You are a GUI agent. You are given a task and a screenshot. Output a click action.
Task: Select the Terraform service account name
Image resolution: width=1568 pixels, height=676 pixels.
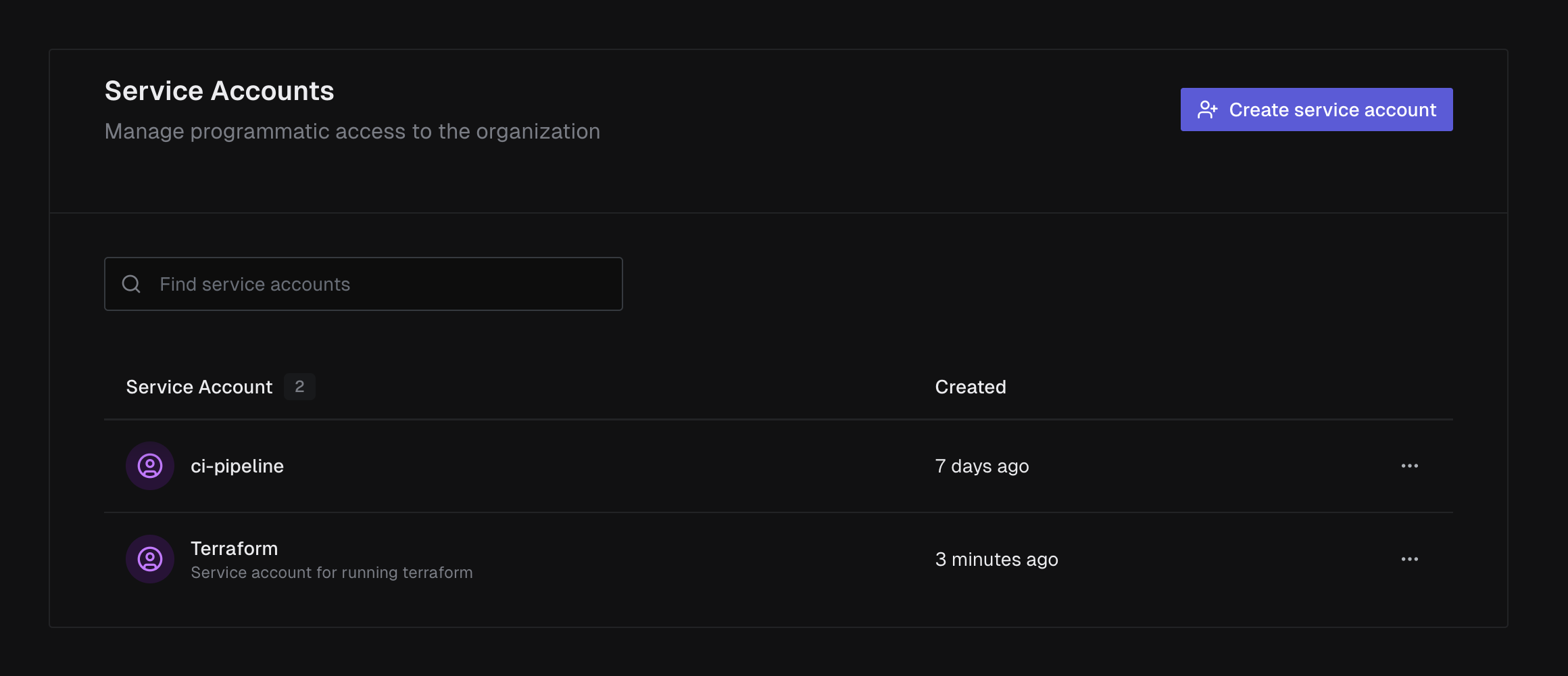(235, 548)
